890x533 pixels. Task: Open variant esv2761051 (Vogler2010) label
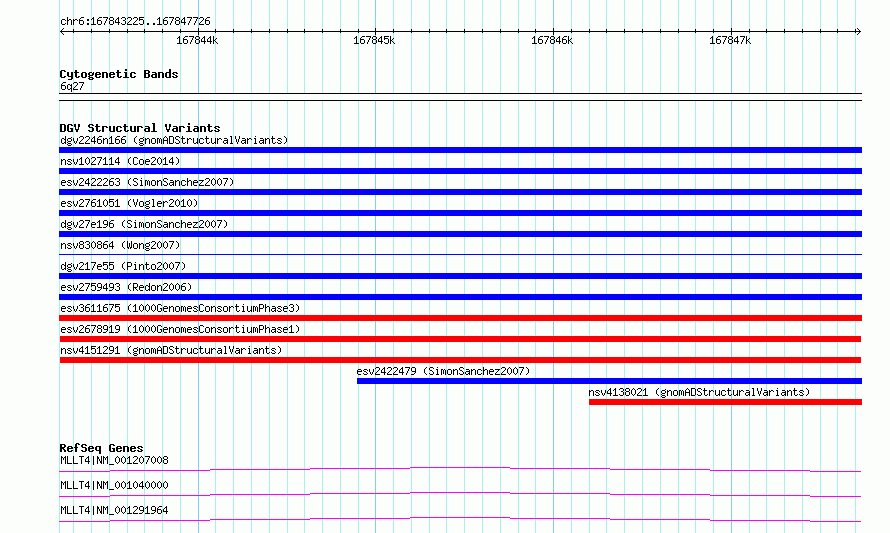coord(129,203)
